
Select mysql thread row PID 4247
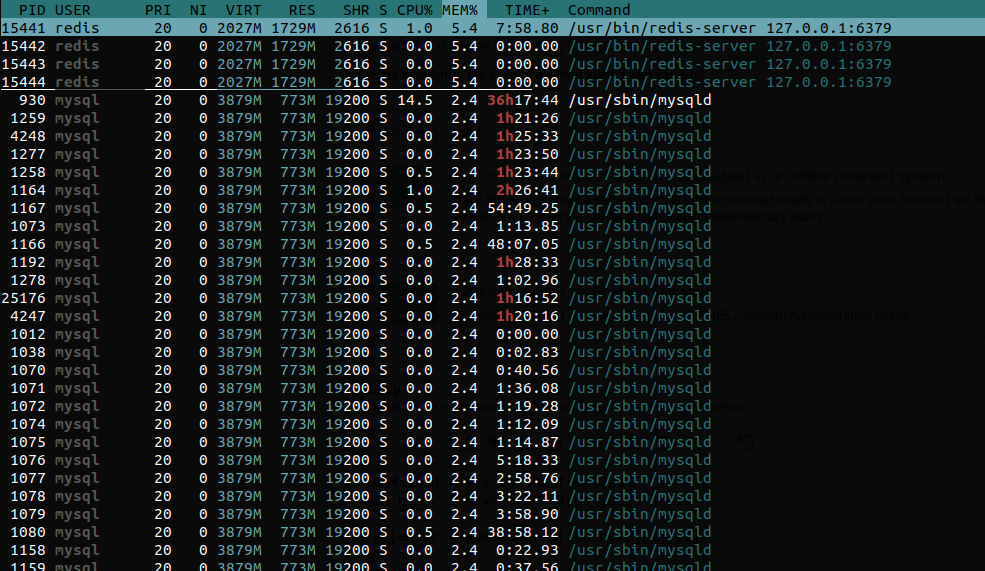[492, 316]
